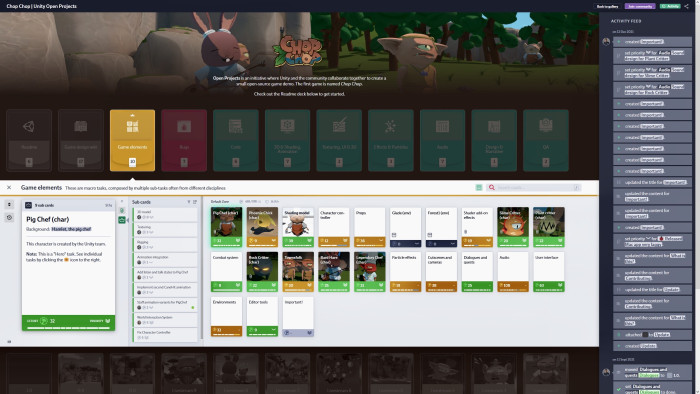Click the Activity Feed heading
This screenshot has height=394, width=700.
(x=626, y=21)
